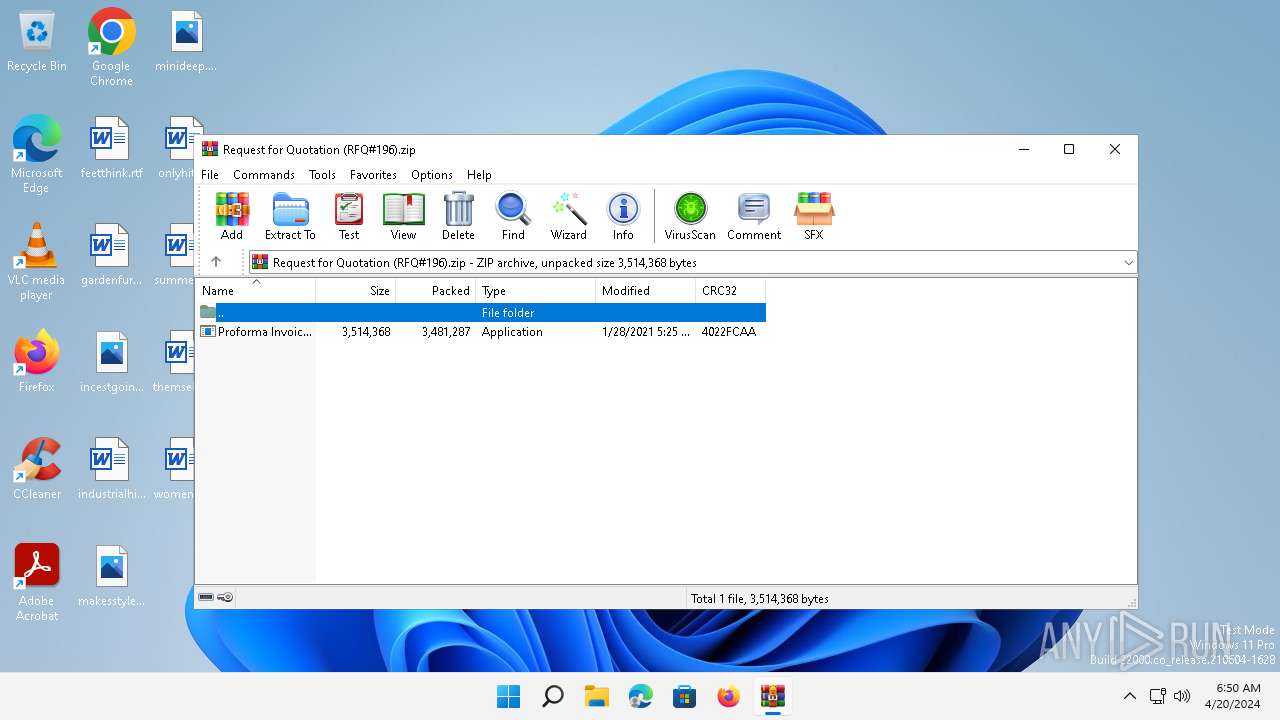Open the Help menu
The width and height of the screenshot is (1280, 720).
(x=479, y=174)
